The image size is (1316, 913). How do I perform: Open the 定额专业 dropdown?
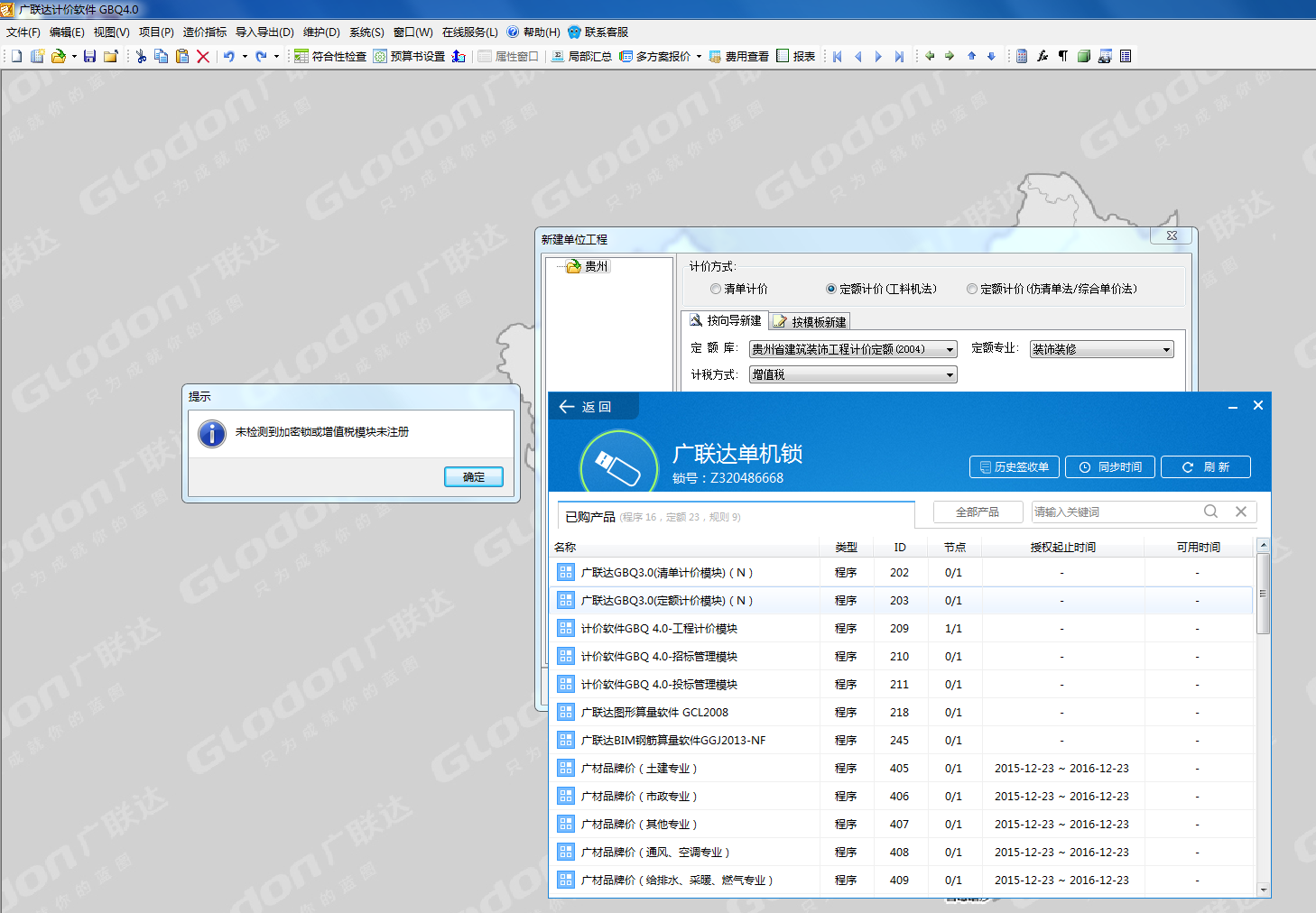[x=1102, y=349]
